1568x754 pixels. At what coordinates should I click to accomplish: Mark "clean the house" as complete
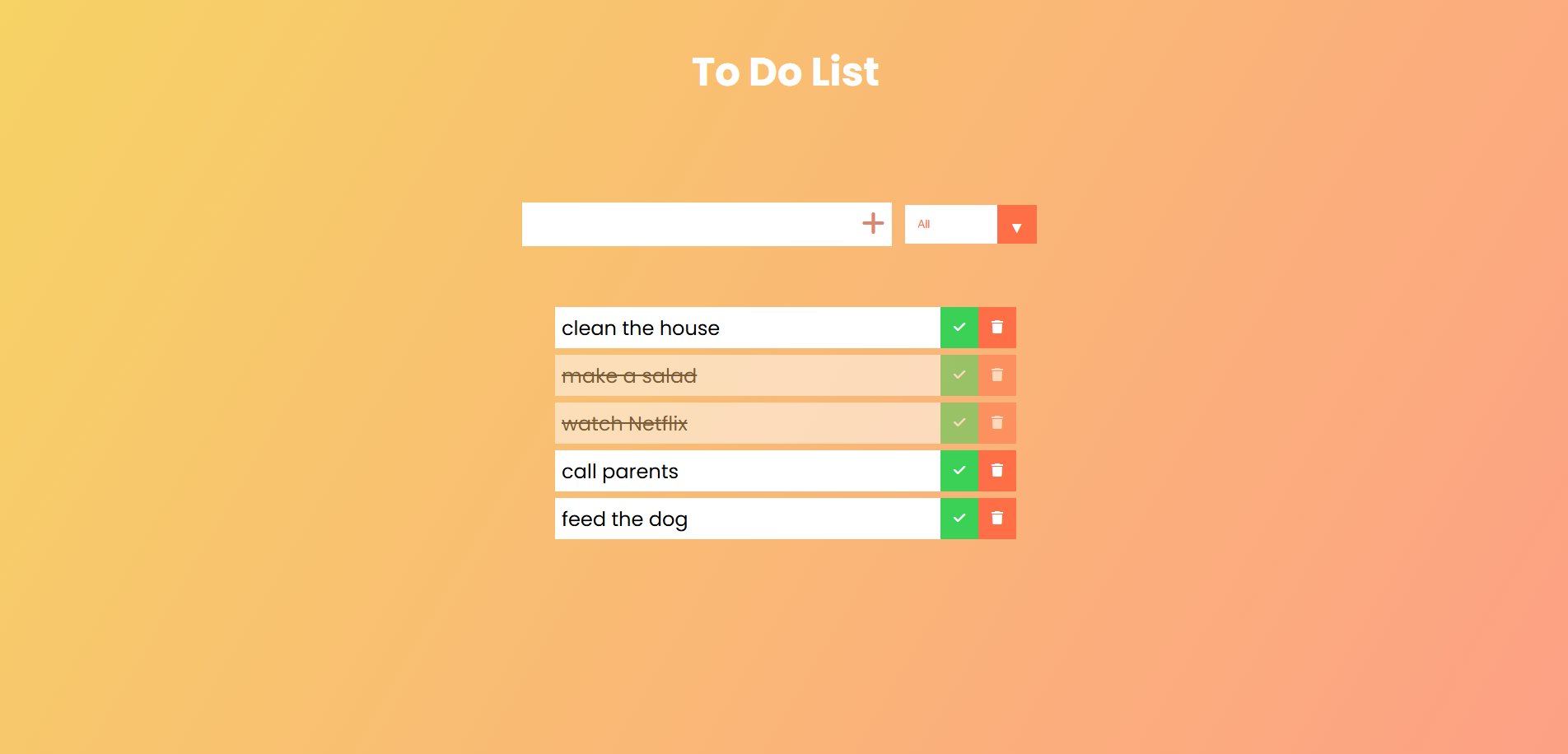pyautogui.click(x=959, y=327)
